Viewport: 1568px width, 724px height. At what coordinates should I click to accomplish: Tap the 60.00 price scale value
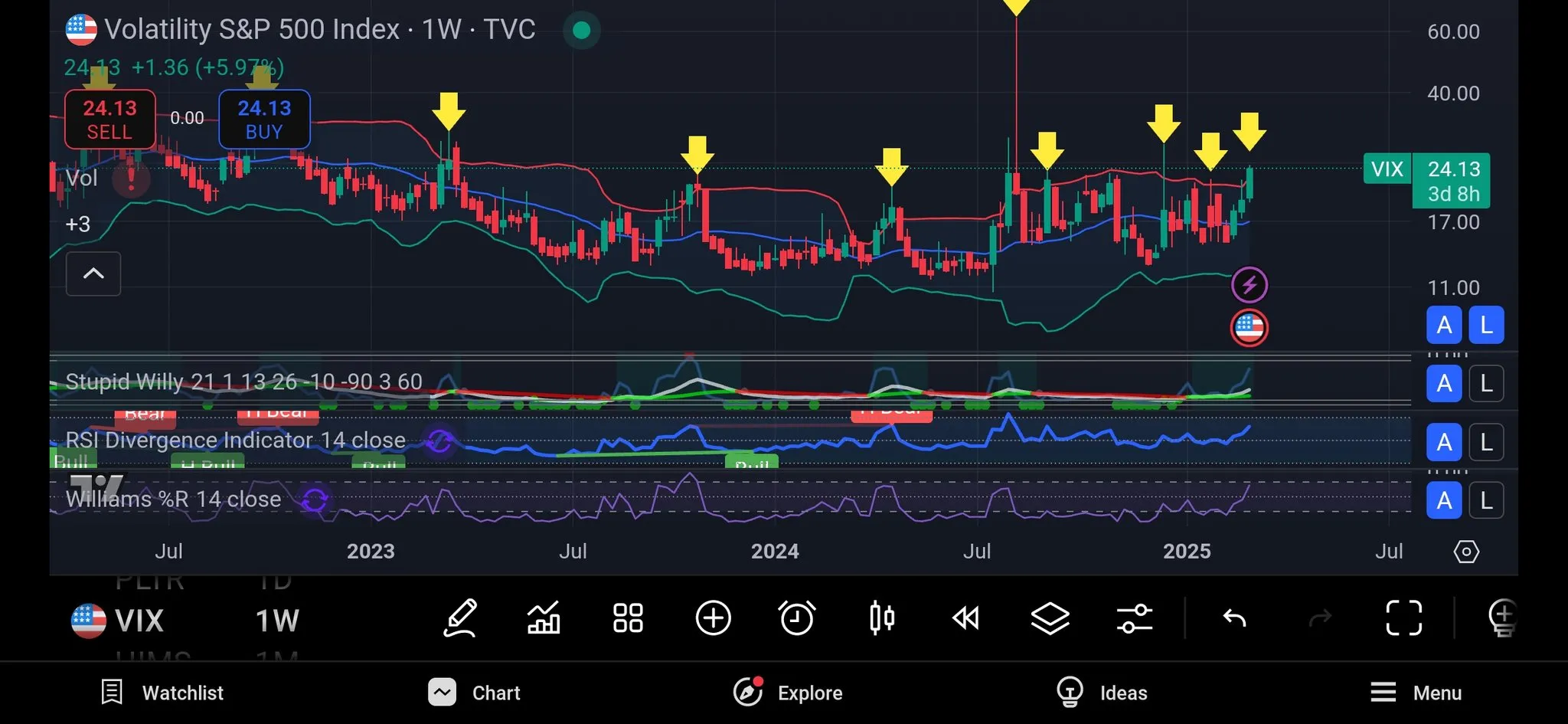tap(1453, 31)
